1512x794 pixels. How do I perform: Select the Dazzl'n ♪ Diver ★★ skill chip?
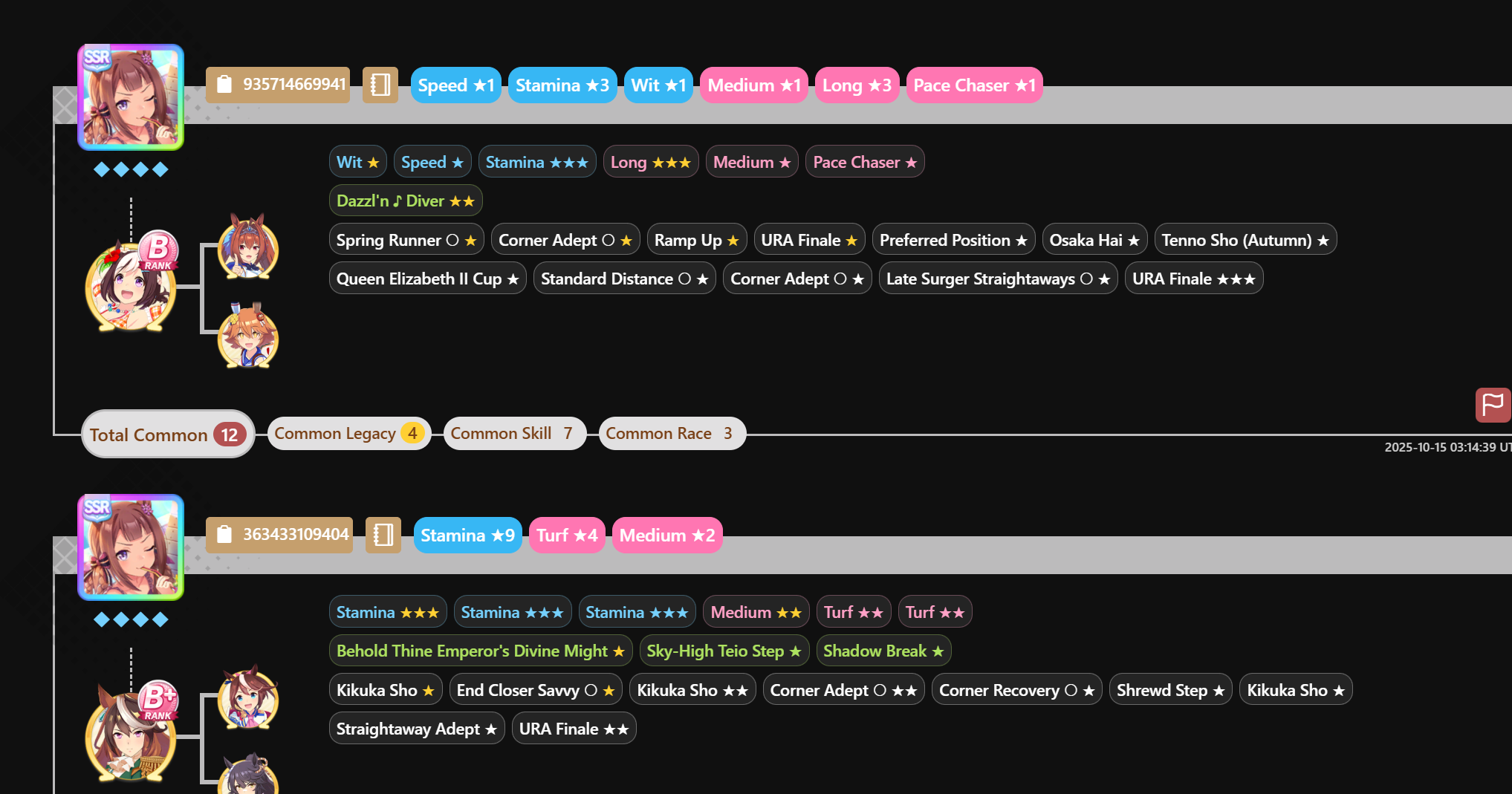406,201
